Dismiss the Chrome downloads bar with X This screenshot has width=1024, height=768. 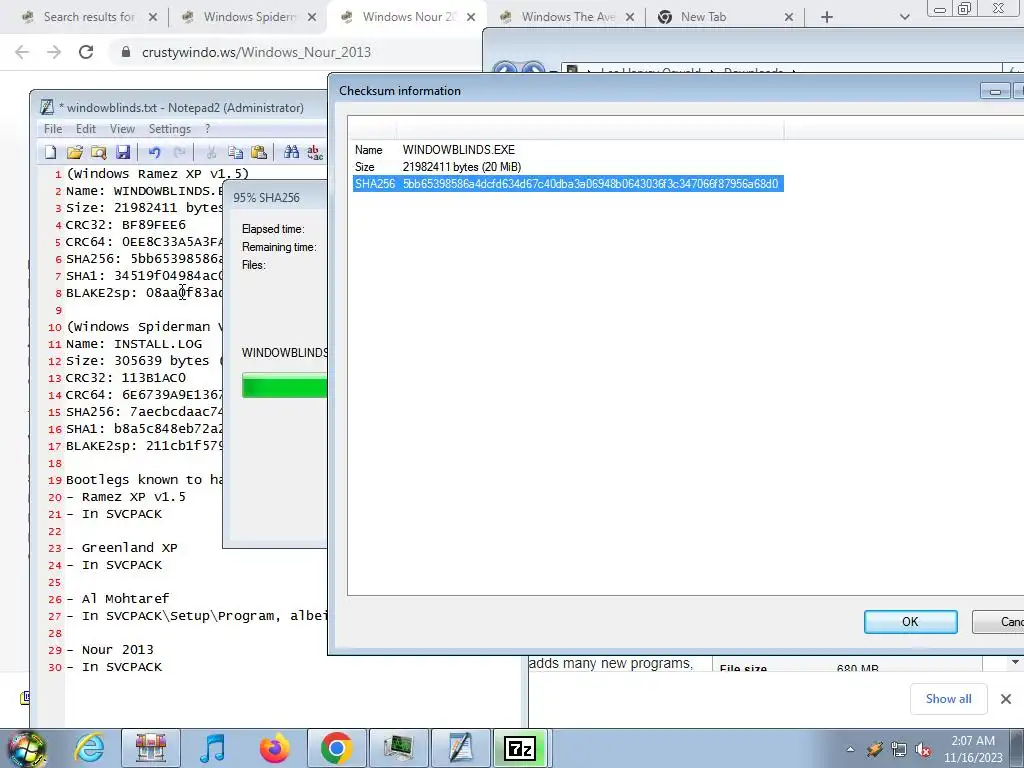pos(1006,699)
